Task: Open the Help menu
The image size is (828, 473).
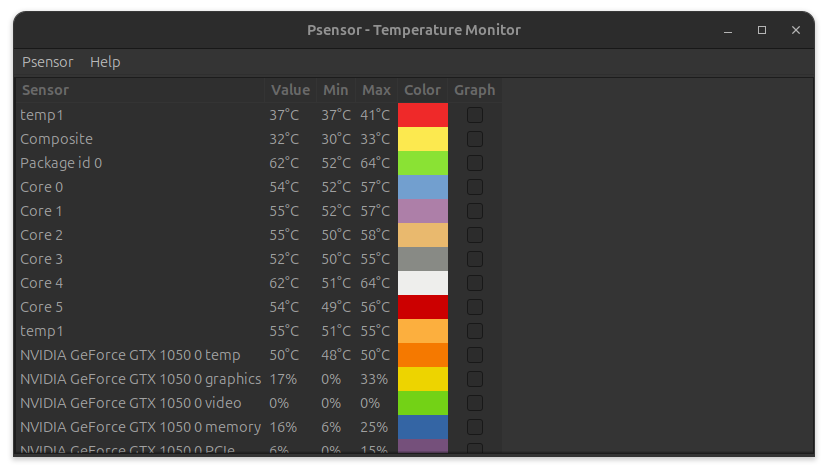Action: 105,62
